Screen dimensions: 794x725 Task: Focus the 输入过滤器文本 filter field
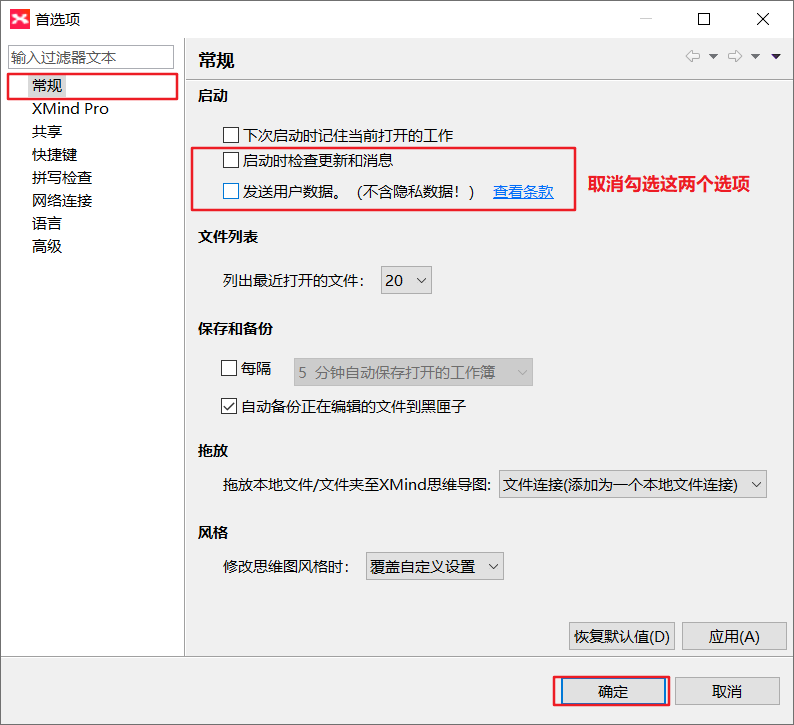coord(91,57)
